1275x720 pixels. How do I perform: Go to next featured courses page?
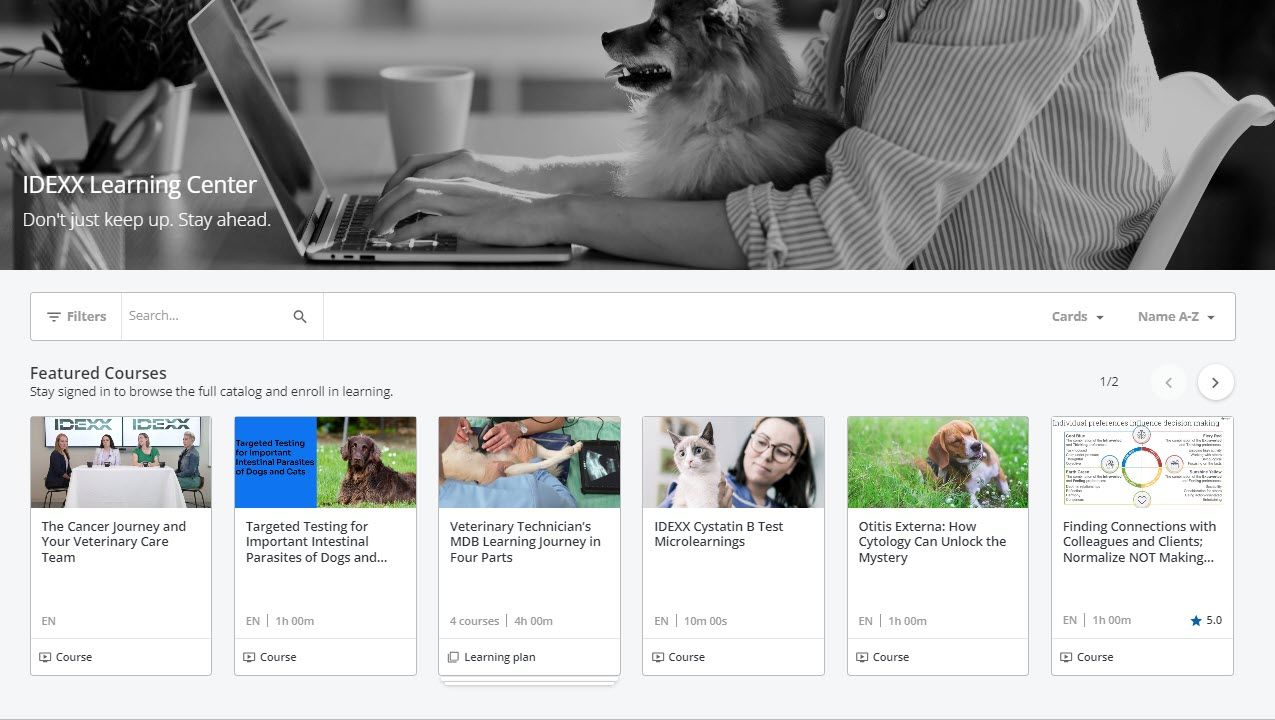point(1215,382)
